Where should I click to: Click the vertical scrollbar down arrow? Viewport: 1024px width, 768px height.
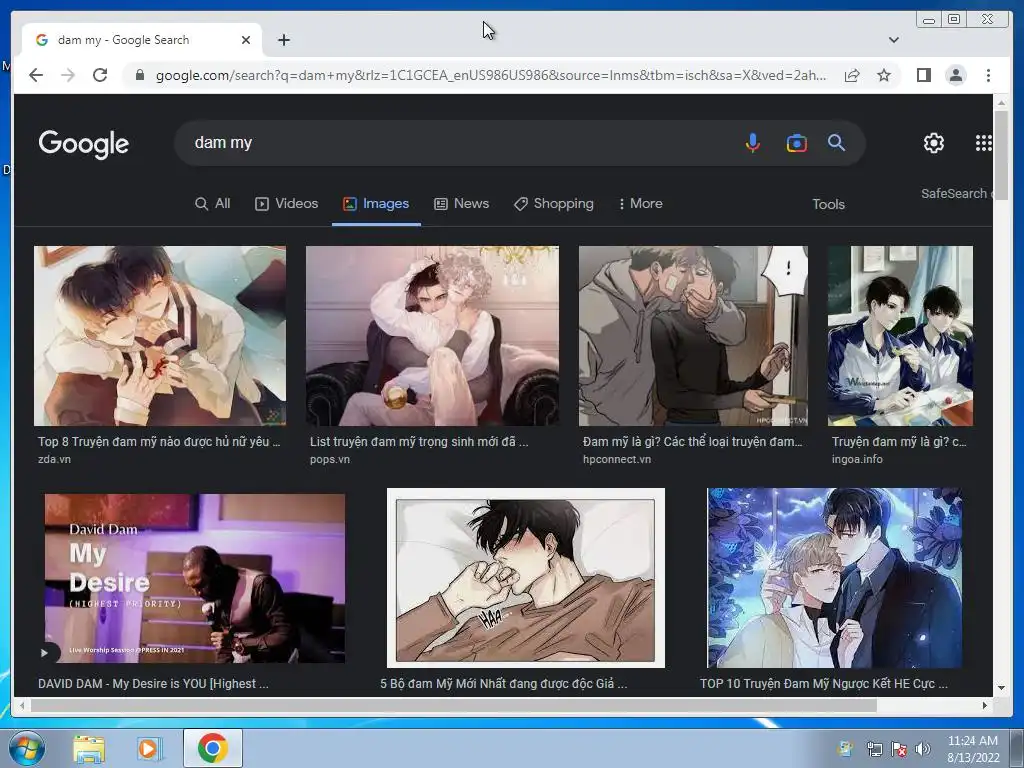tap(1000, 688)
